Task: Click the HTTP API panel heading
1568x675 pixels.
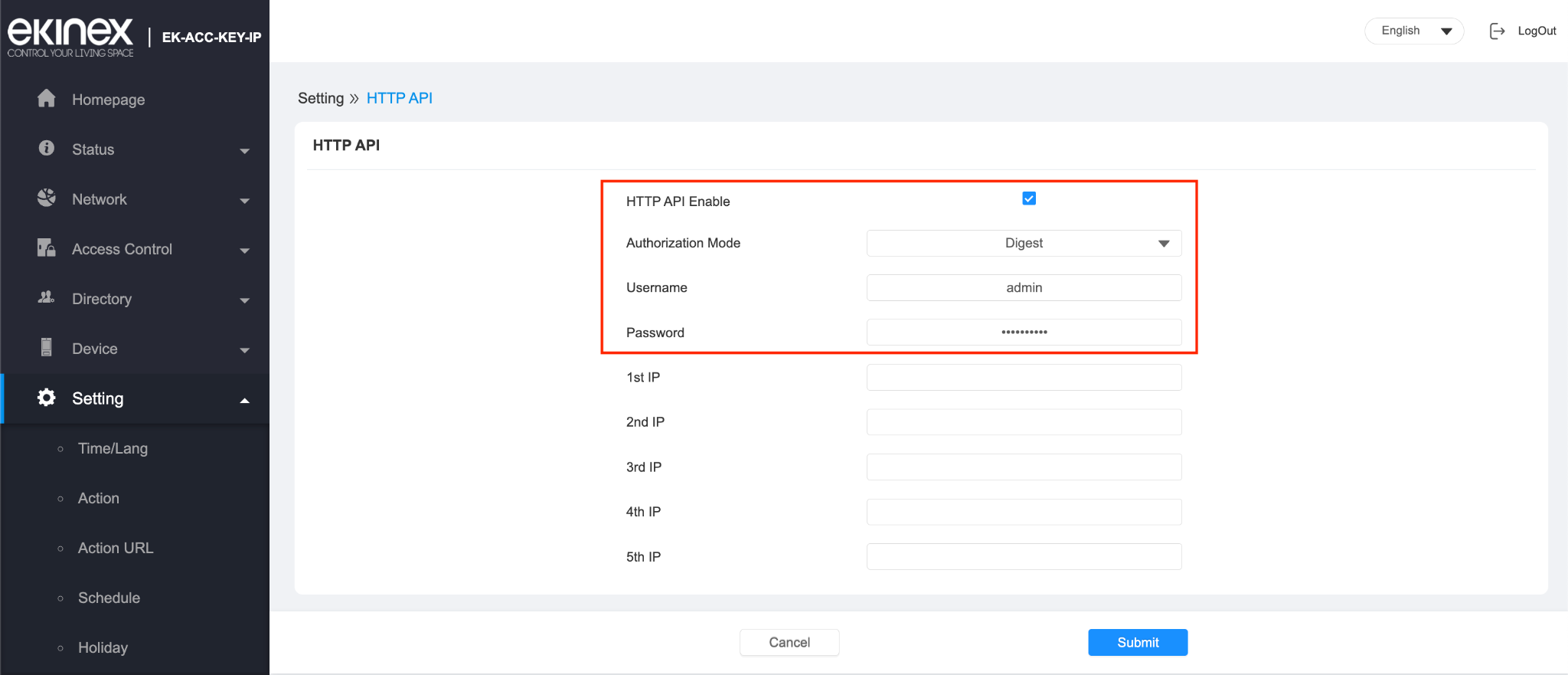Action: tap(346, 145)
